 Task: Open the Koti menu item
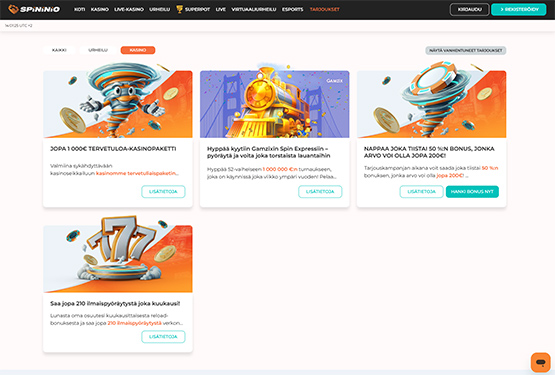point(80,10)
